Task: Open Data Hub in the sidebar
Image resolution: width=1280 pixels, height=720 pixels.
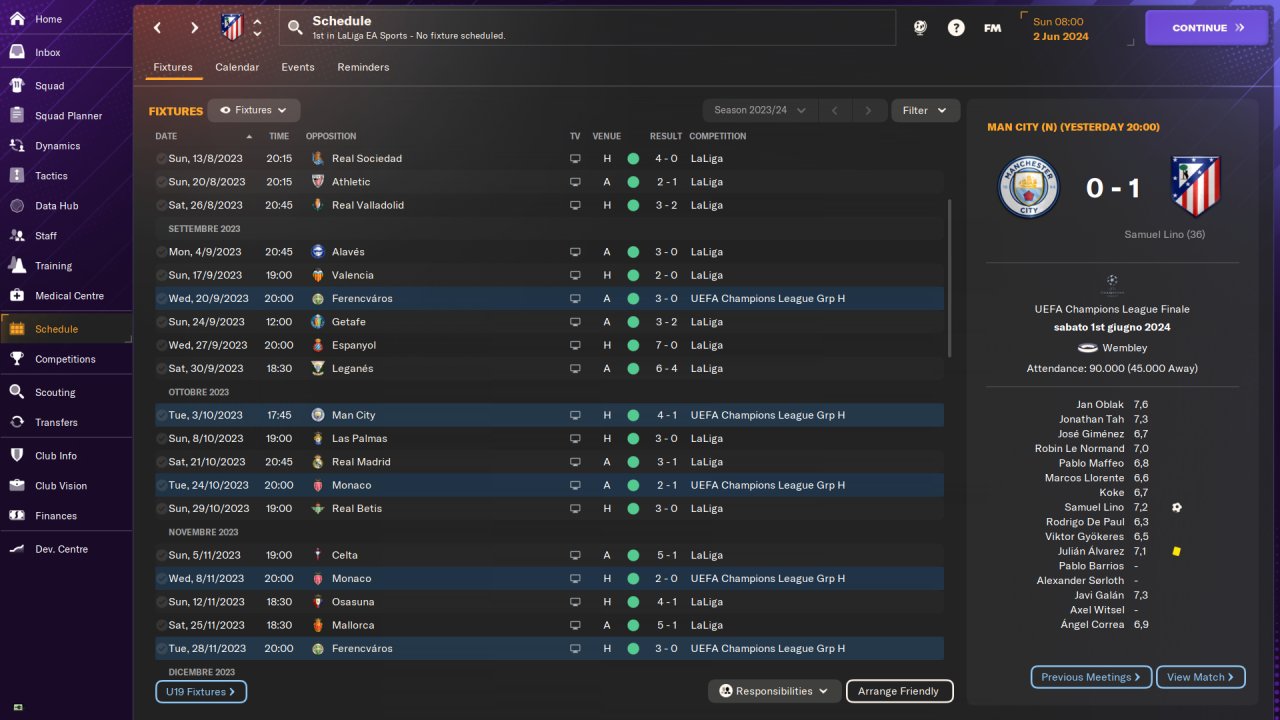Action: pyautogui.click(x=66, y=206)
